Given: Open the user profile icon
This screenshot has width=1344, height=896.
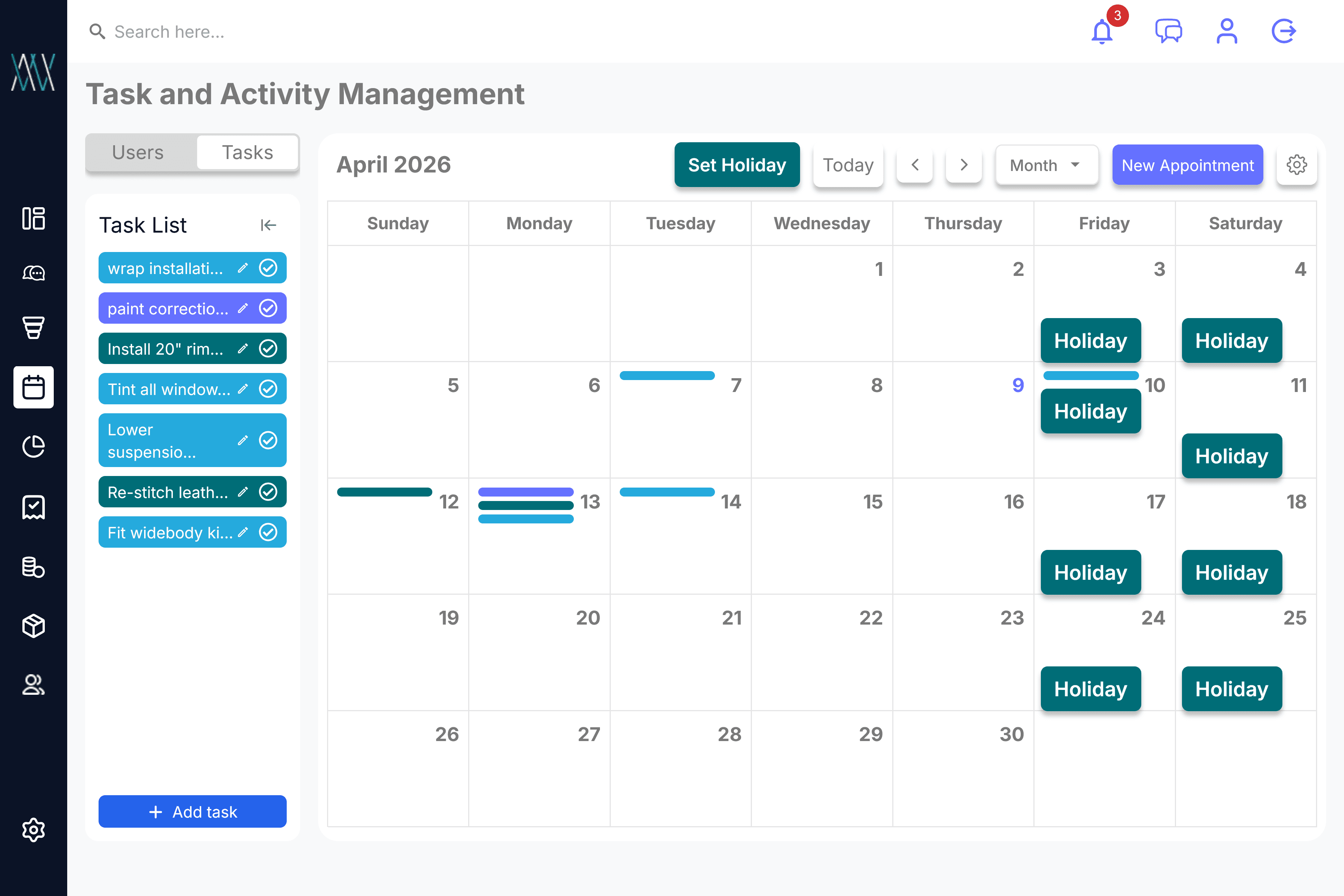Looking at the screenshot, I should tap(1226, 31).
